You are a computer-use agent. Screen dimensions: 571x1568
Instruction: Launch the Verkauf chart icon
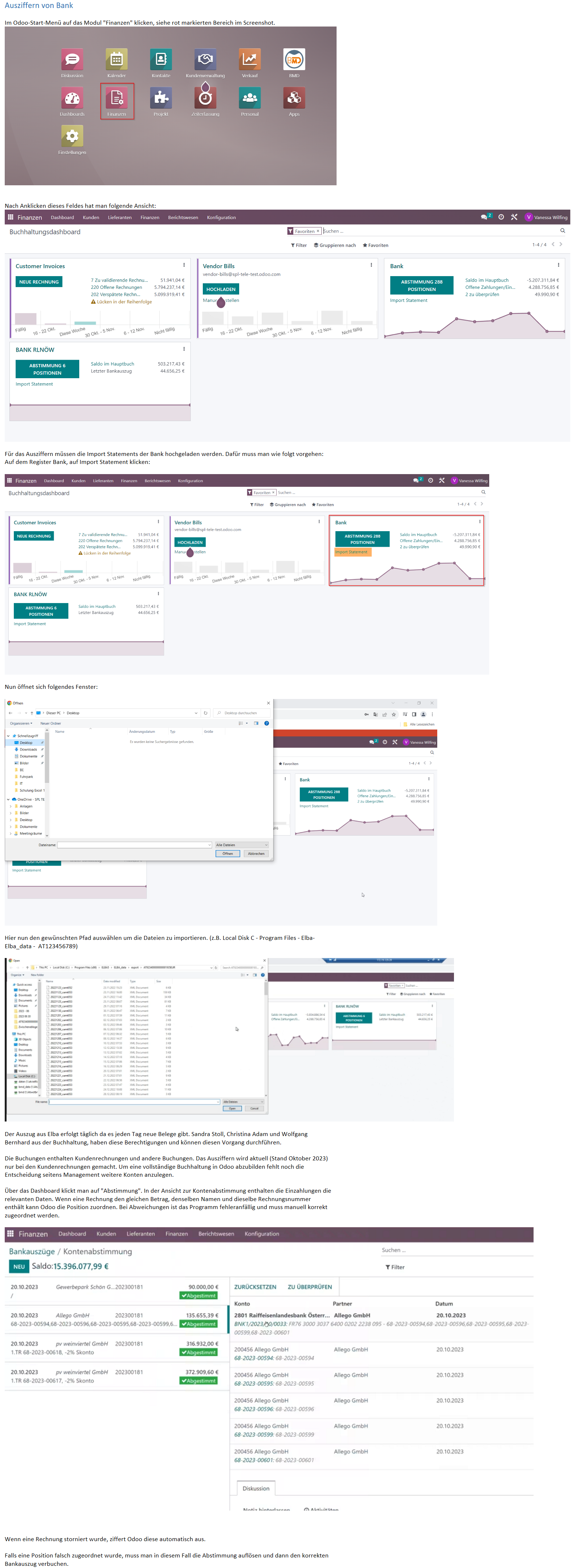250,59
